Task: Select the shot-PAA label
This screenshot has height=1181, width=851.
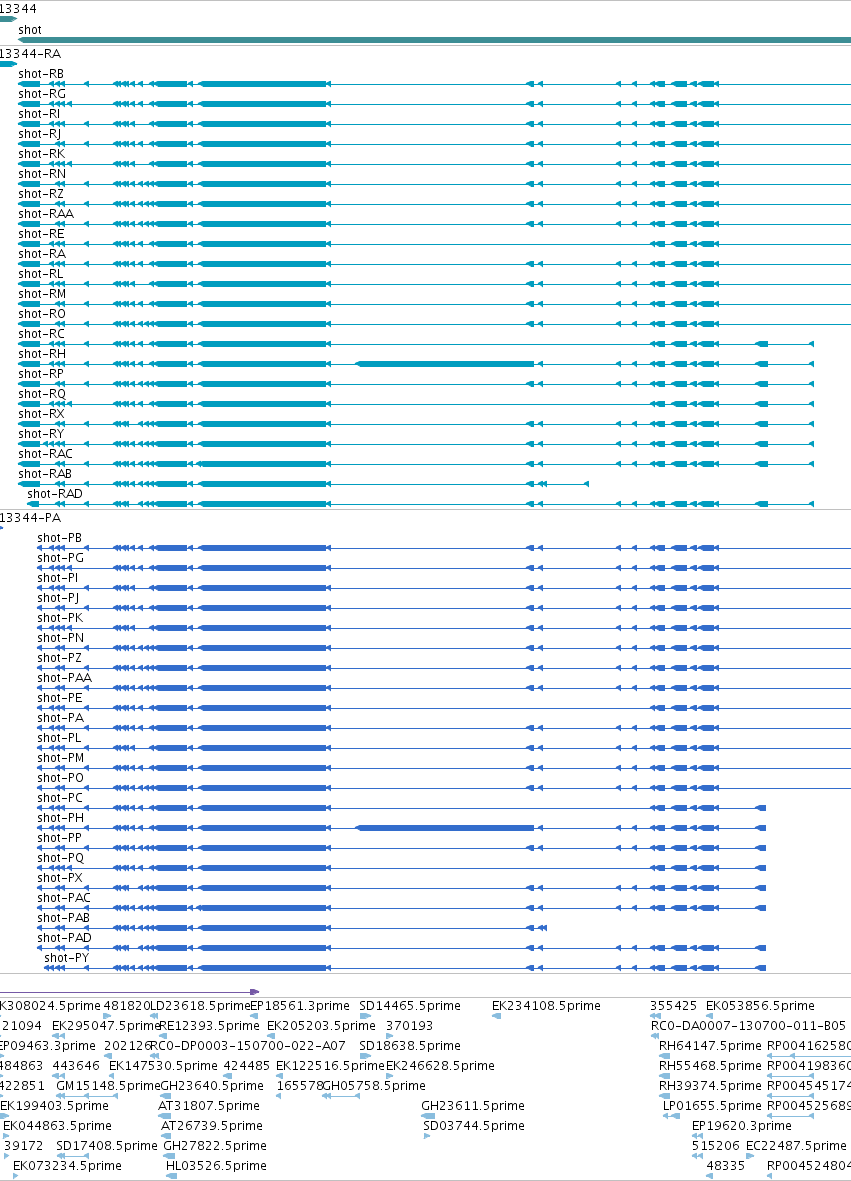Action: click(x=64, y=678)
